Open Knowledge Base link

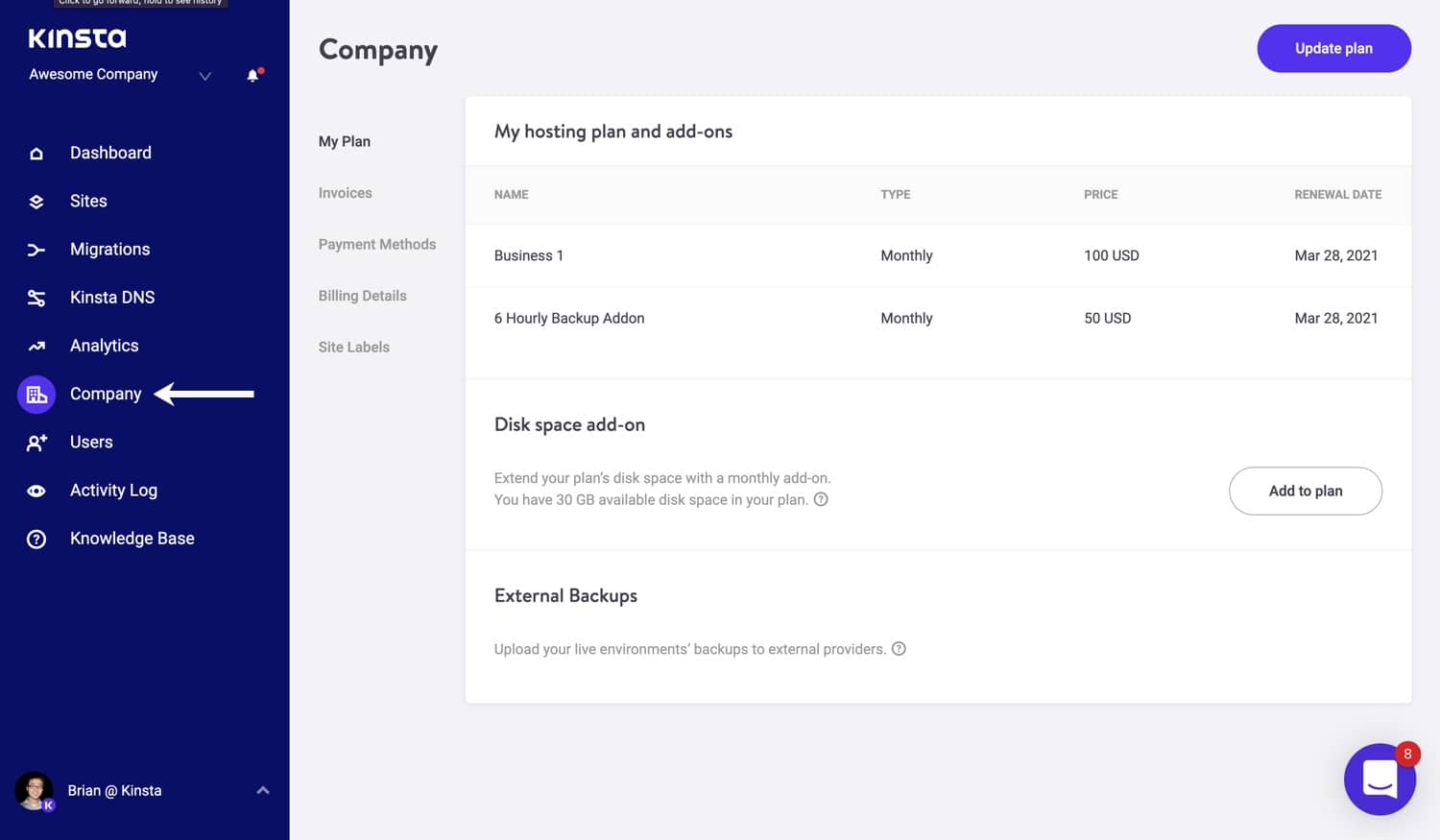pos(132,539)
